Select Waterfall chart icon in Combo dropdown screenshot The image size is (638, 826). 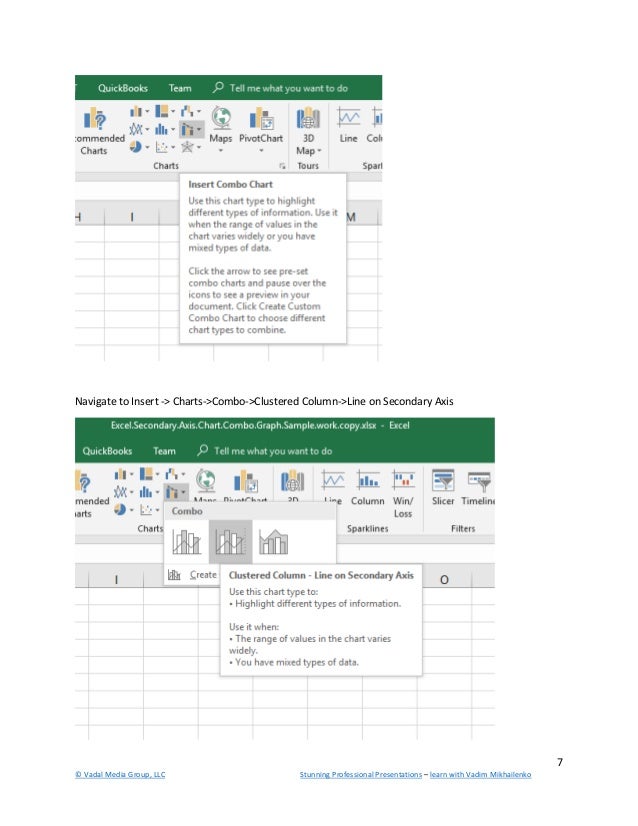(x=171, y=474)
